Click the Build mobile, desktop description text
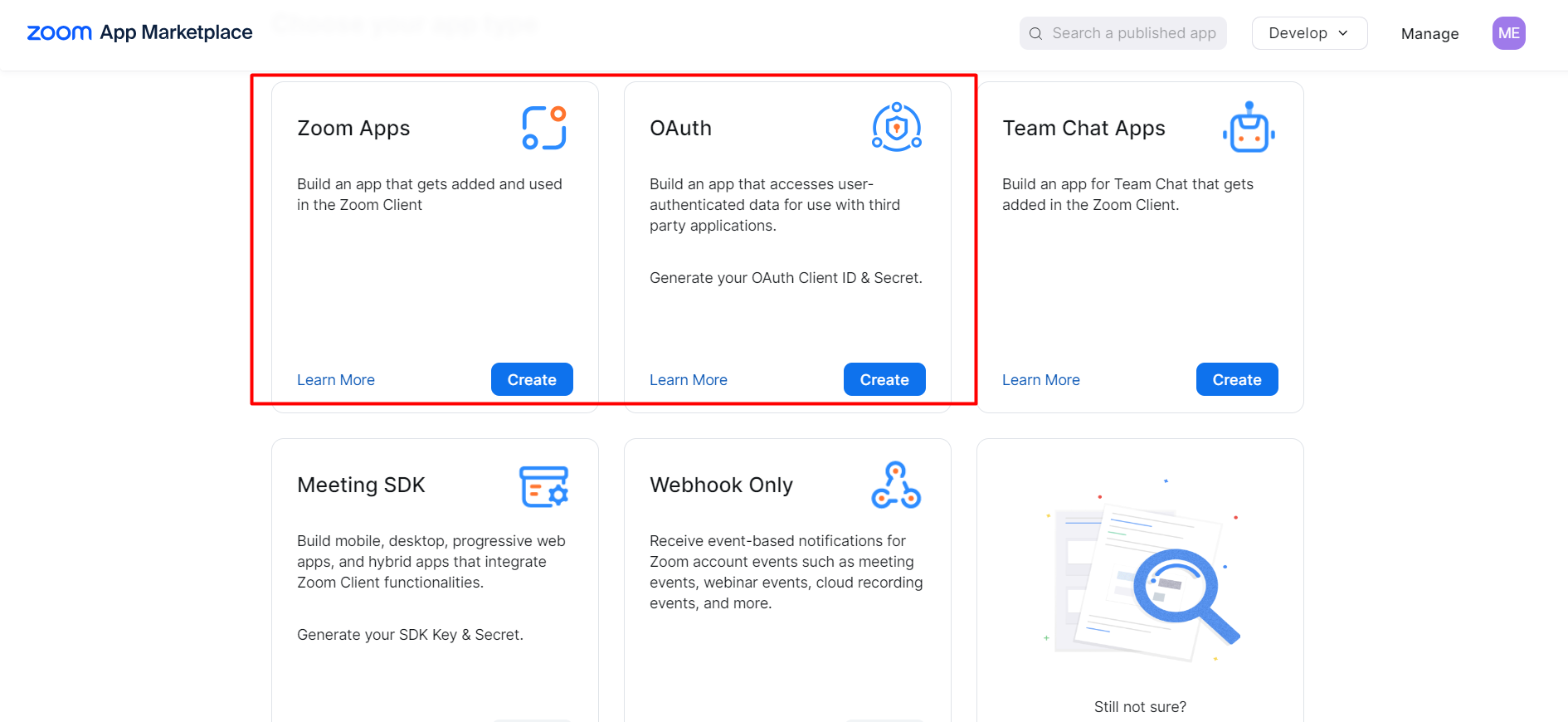1568x722 pixels. point(431,562)
